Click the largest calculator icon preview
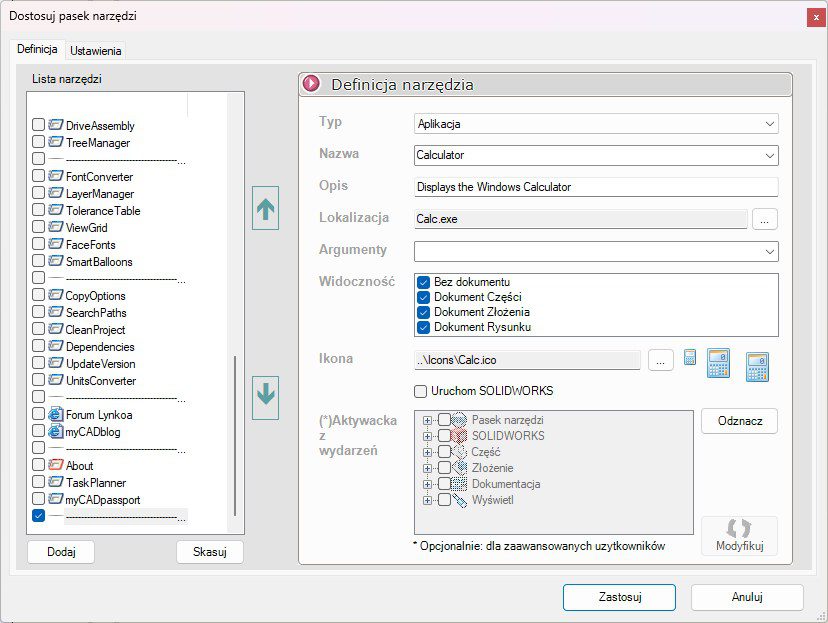The width and height of the screenshot is (828, 623). [x=757, y=366]
